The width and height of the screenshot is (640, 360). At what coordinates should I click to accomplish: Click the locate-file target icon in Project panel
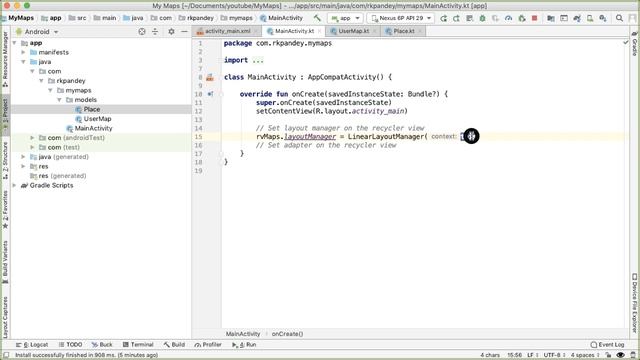click(142, 31)
